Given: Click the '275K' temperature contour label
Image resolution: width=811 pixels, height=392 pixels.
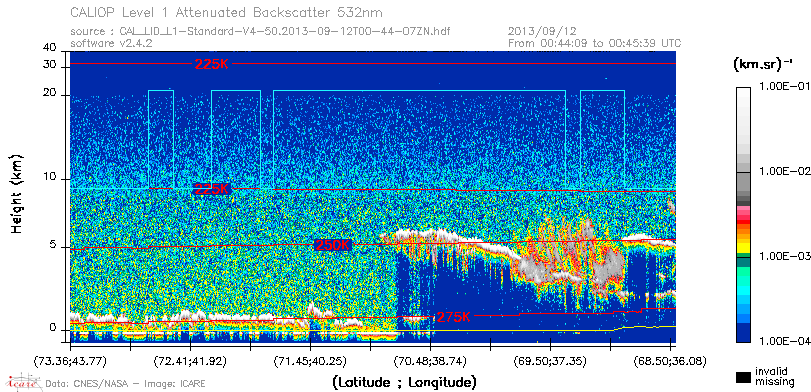Looking at the screenshot, I should click(x=454, y=317).
